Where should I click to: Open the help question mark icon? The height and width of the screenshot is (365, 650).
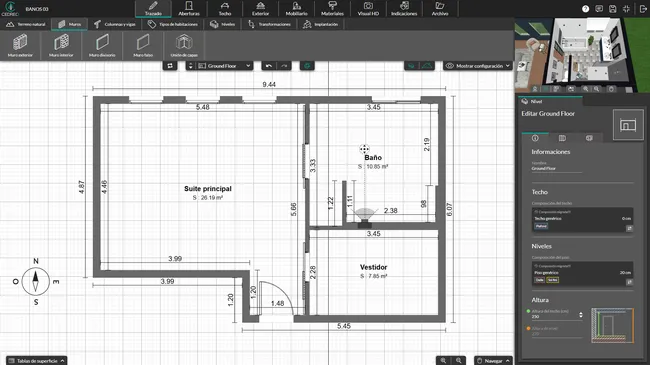(x=585, y=9)
